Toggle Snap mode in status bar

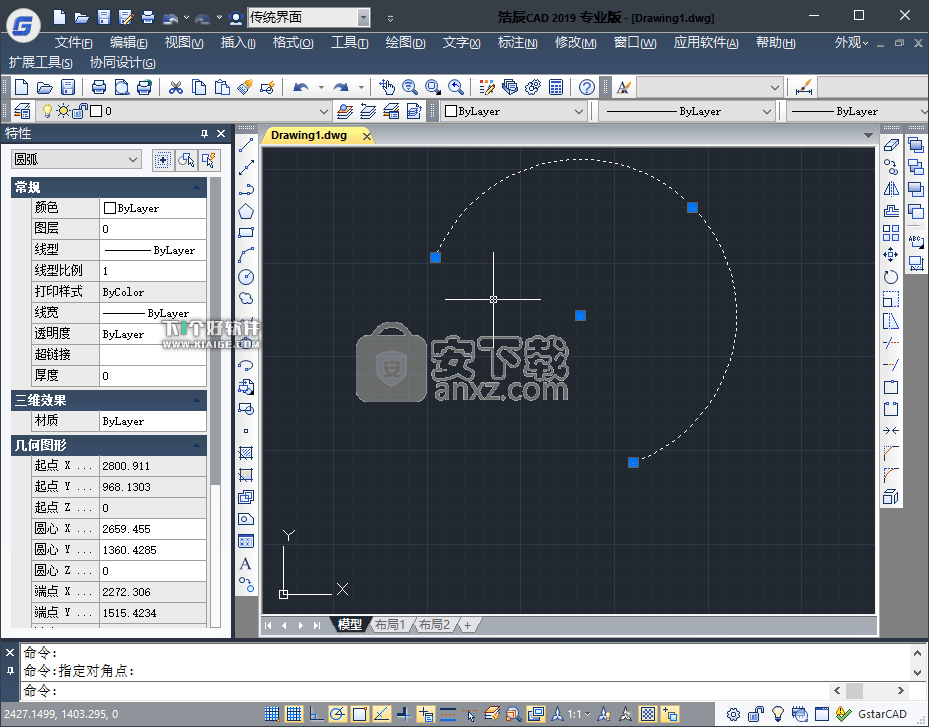pyautogui.click(x=272, y=714)
